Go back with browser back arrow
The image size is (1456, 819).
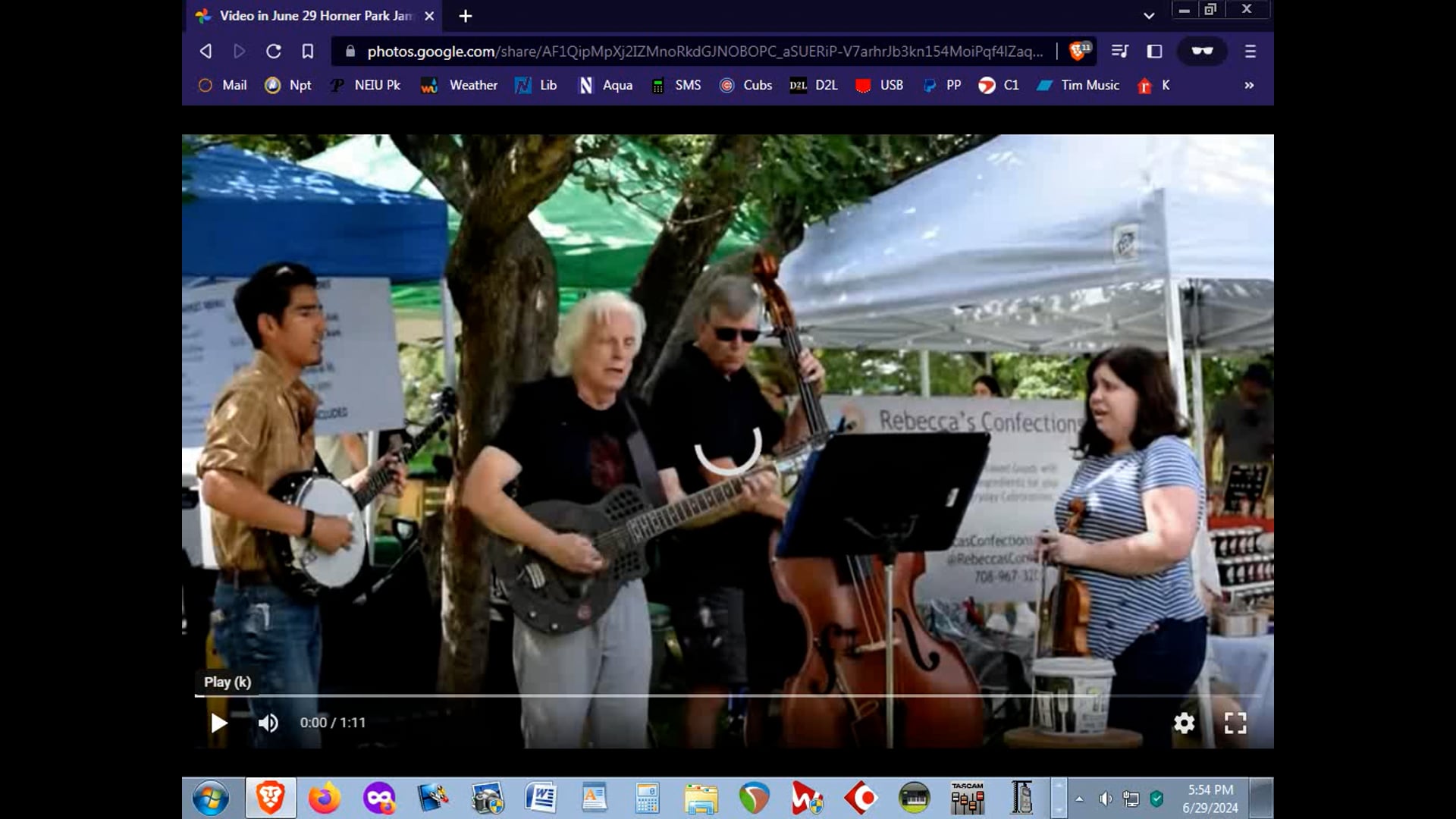(x=206, y=51)
